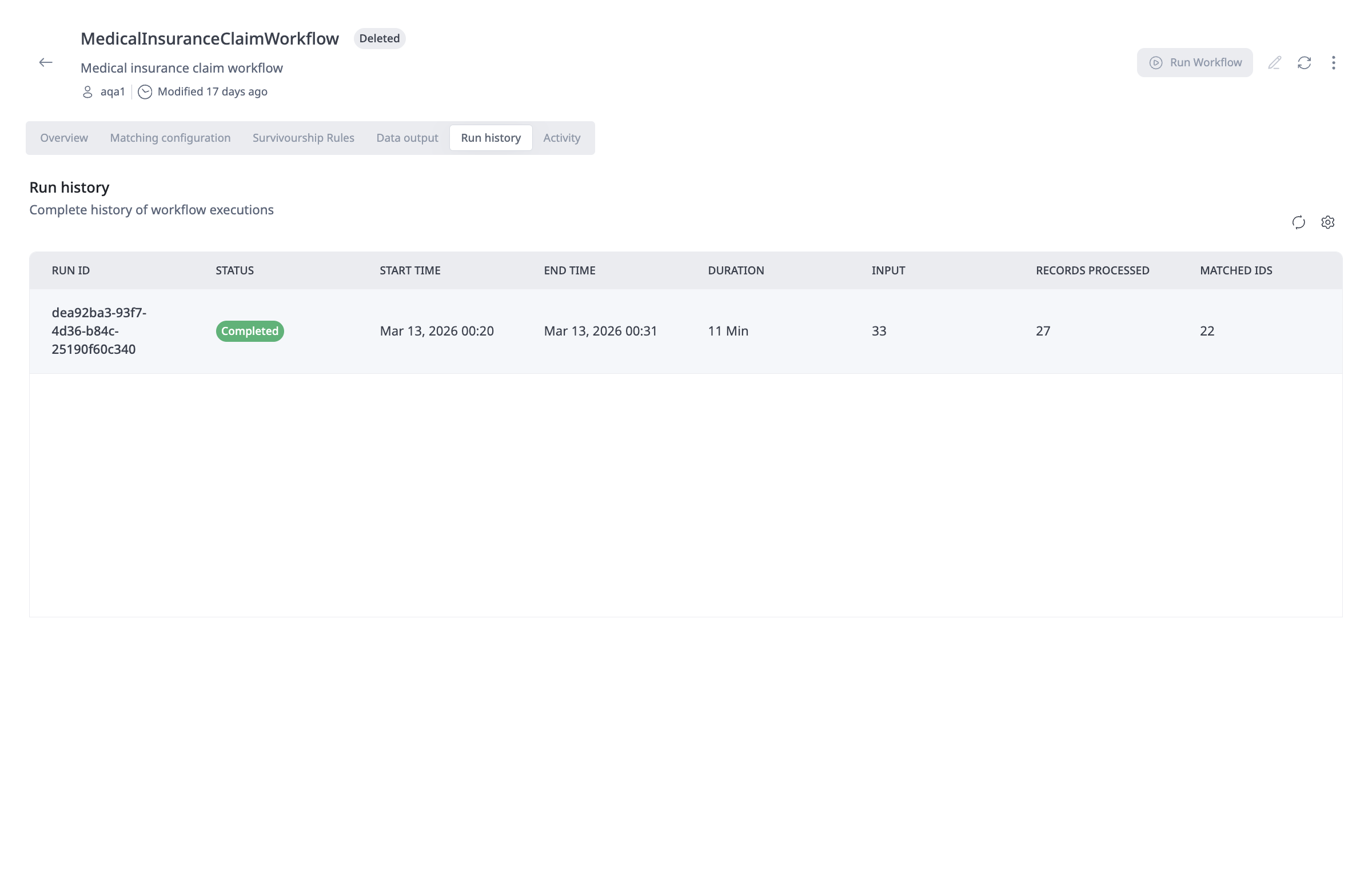Image resolution: width=1372 pixels, height=870 pixels.
Task: Click the user icon beside aqa1
Action: coord(87,92)
